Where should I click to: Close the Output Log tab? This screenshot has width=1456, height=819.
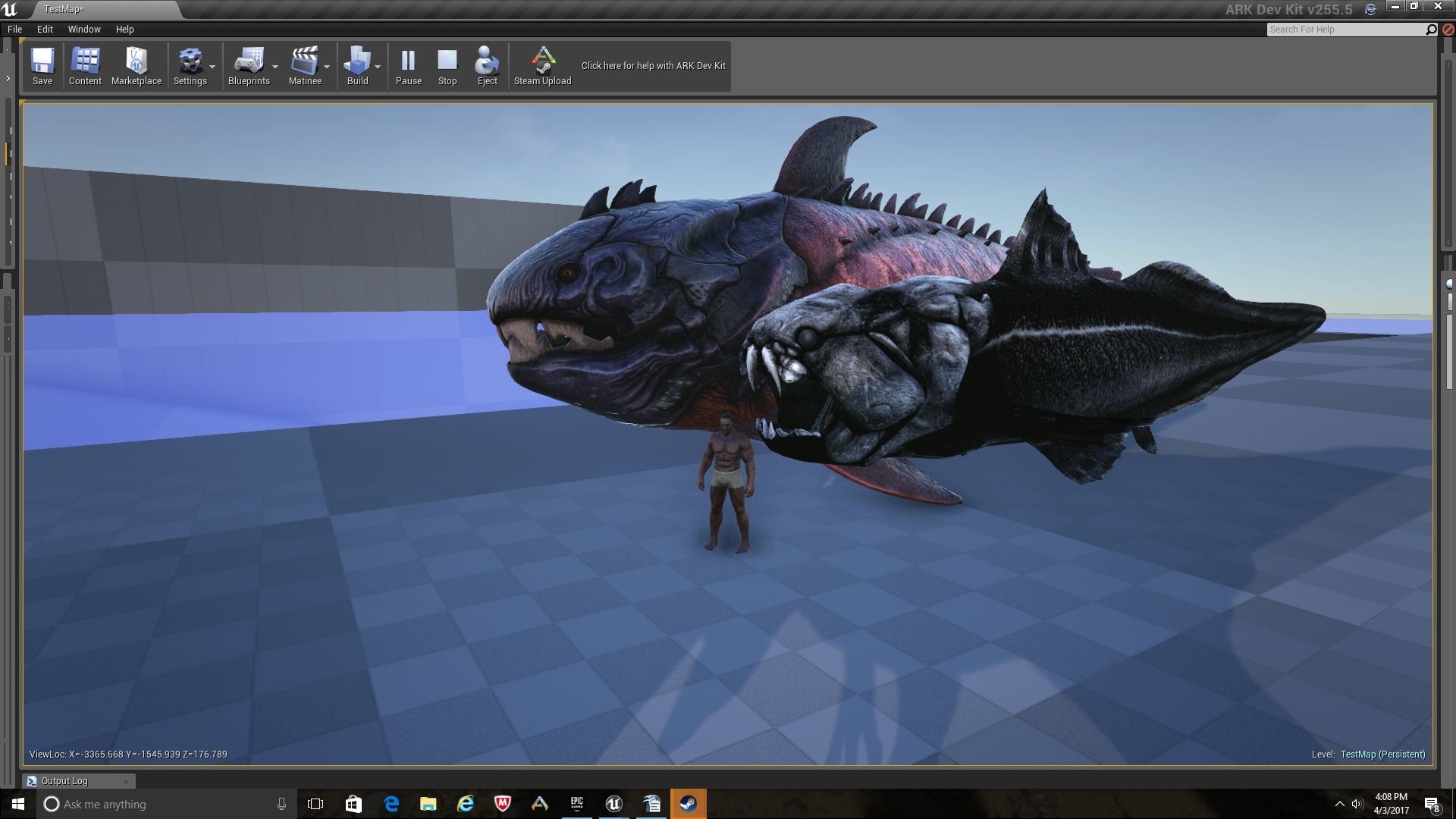pyautogui.click(x=126, y=782)
